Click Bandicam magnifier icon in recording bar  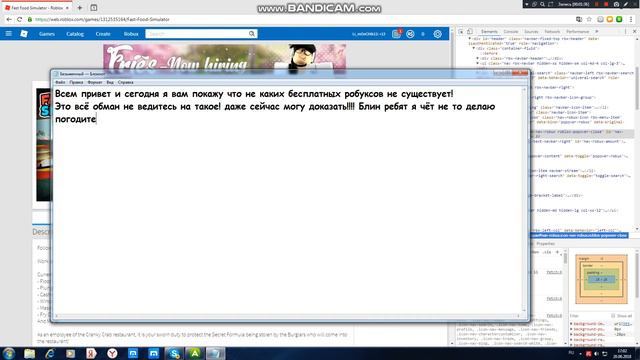[542, 4]
